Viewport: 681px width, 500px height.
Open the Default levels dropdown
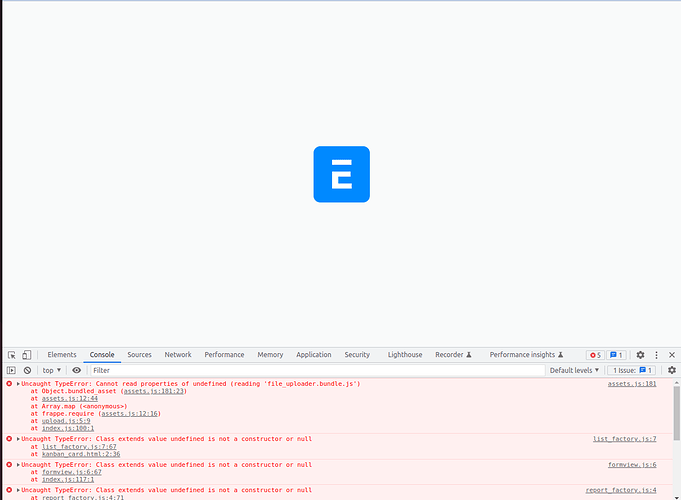pyautogui.click(x=574, y=371)
